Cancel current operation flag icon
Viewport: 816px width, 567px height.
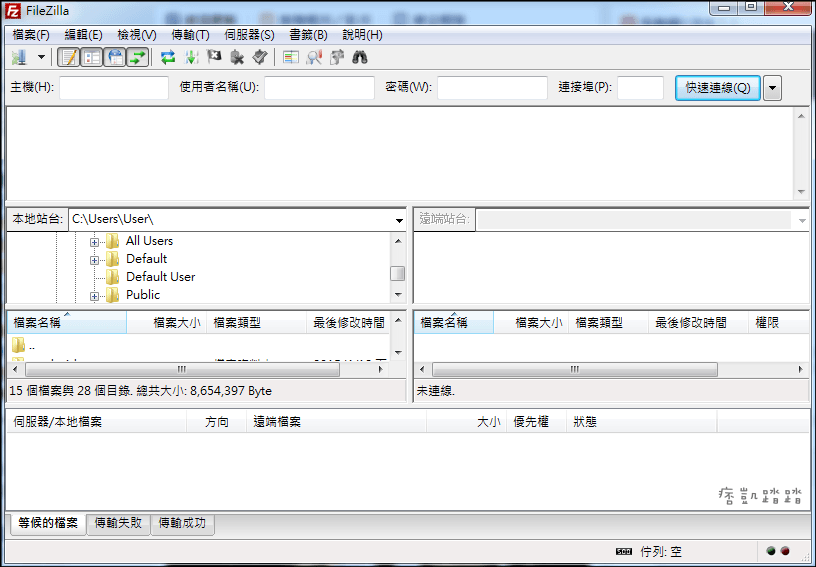[x=214, y=57]
